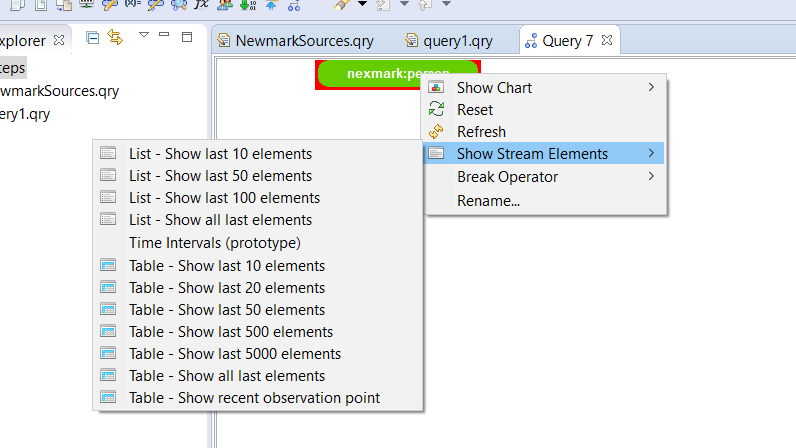Choose Reset from the context menu

coord(475,110)
